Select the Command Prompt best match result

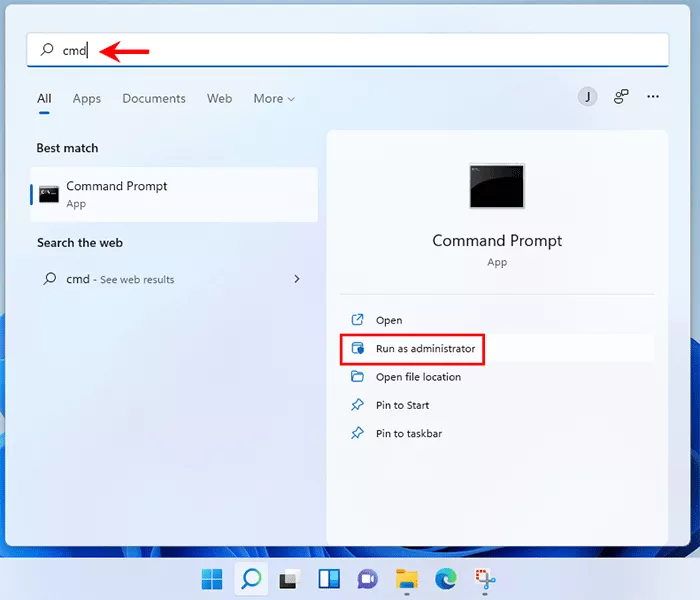(x=174, y=195)
